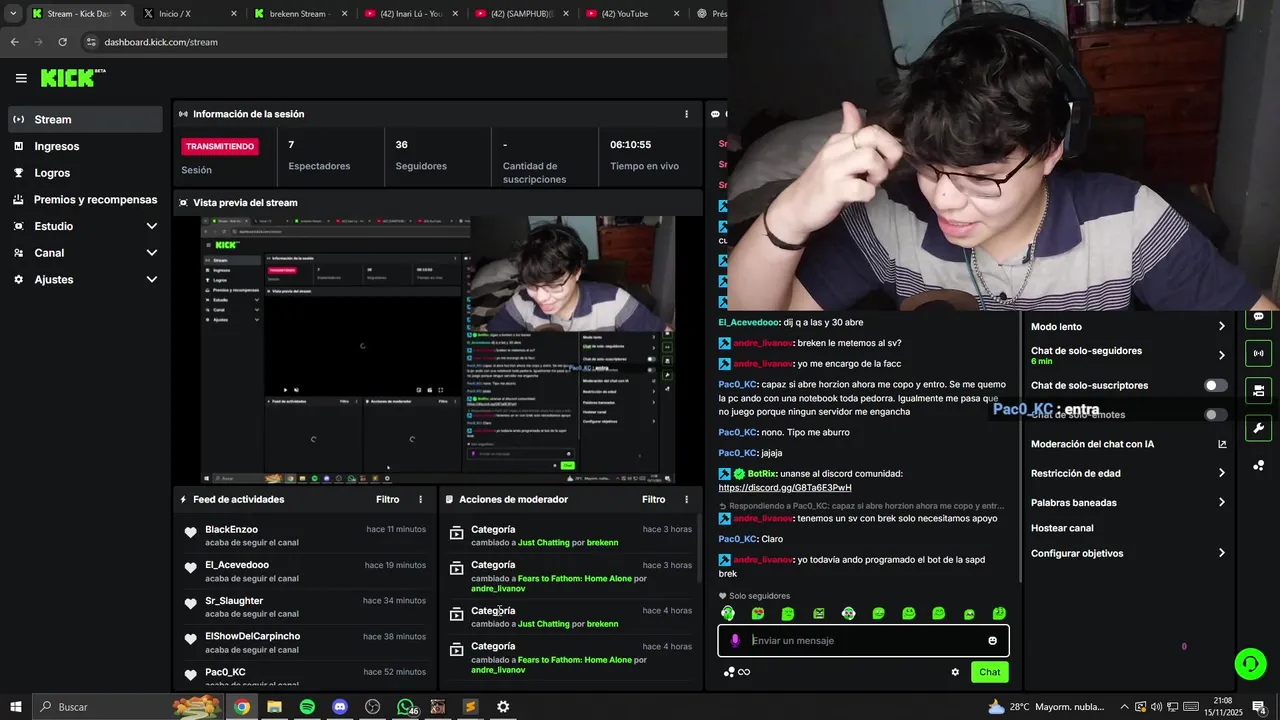
Task: Click the stream preview thumbnail
Action: click(x=438, y=350)
